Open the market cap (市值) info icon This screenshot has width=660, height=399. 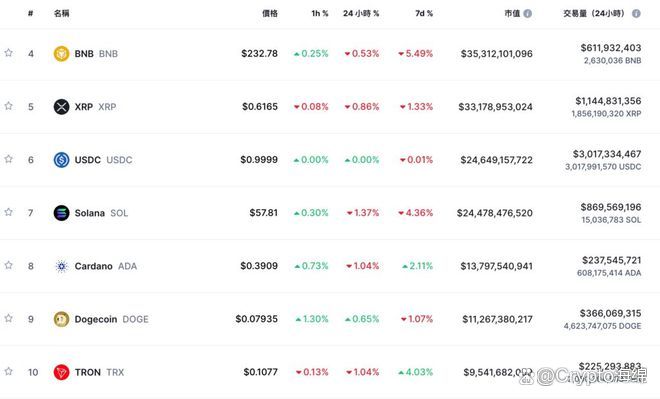(527, 13)
